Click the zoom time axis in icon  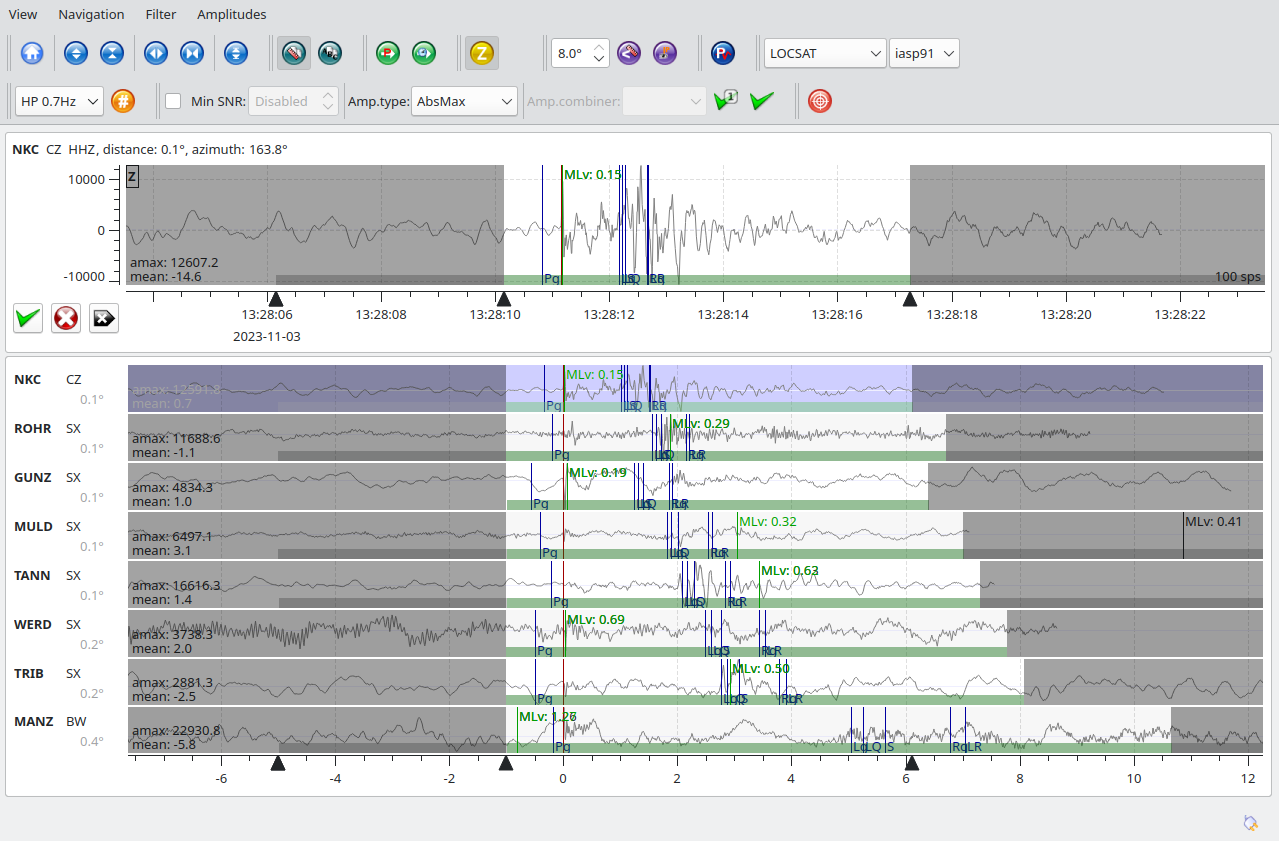point(155,53)
